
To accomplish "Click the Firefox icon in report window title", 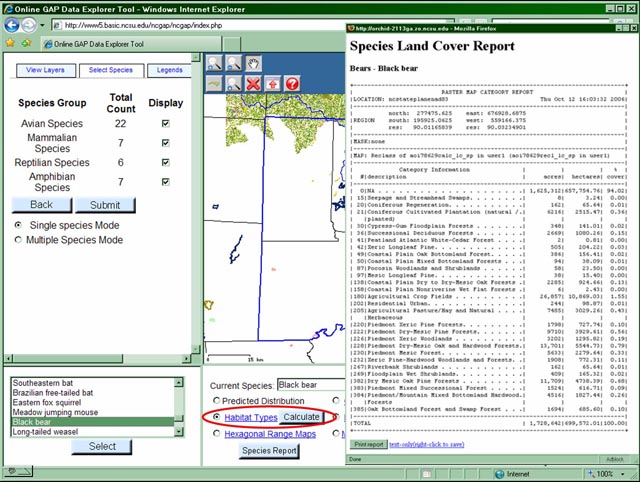I will tap(351, 28).
